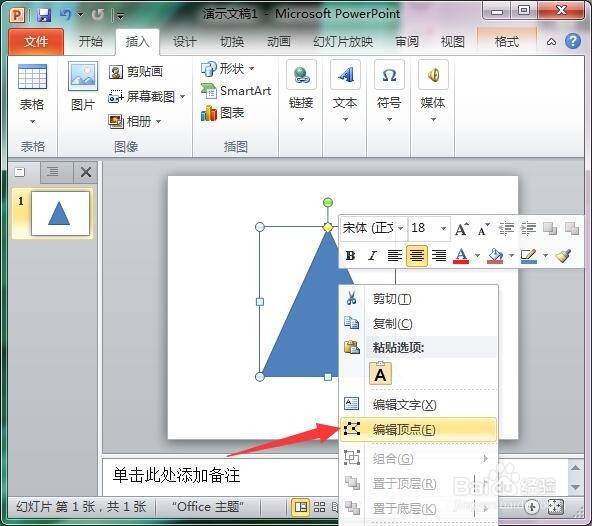Click the green rotation handle of triangle
The image size is (592, 526).
click(328, 202)
